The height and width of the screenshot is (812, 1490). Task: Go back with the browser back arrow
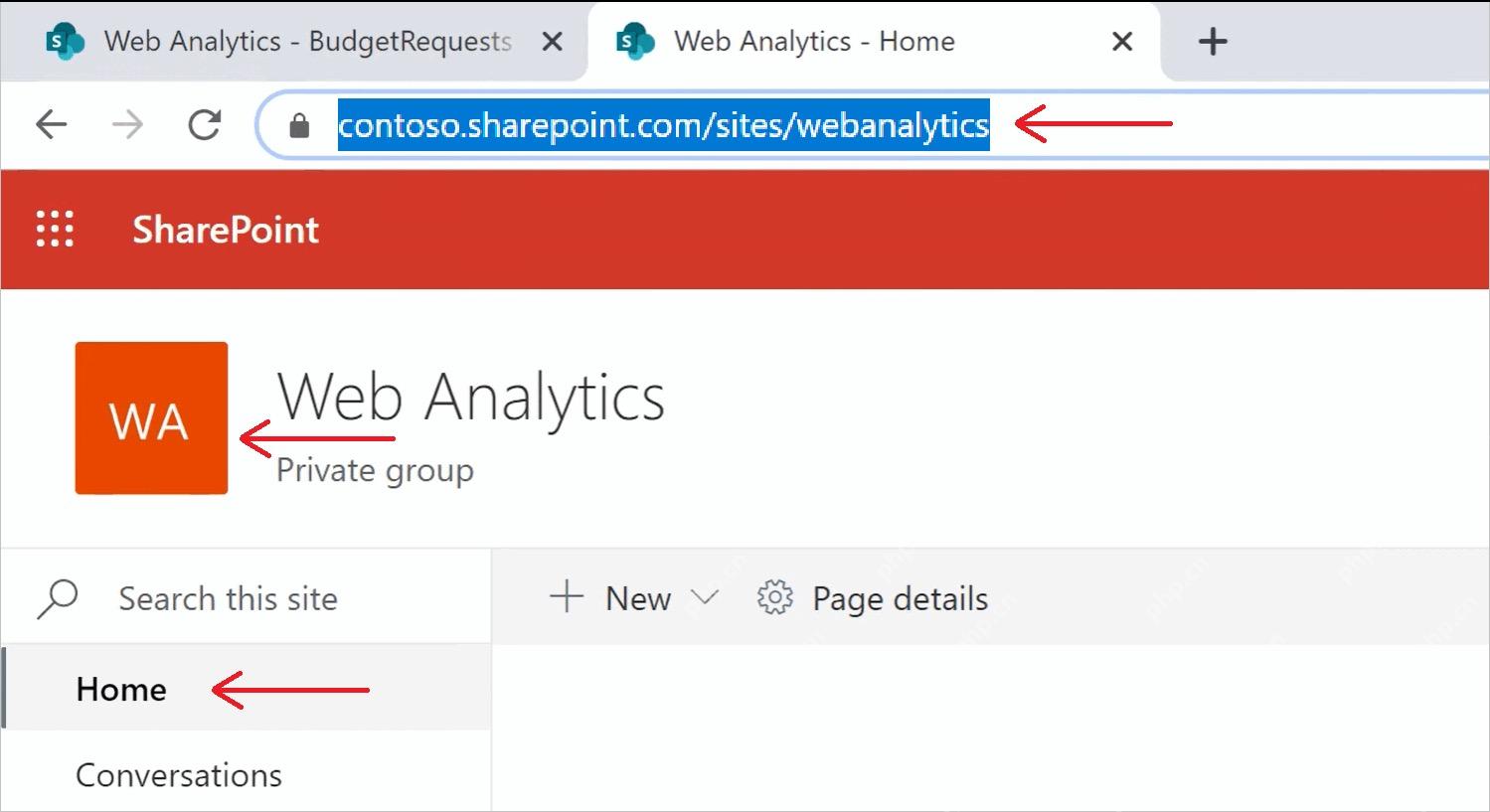[x=51, y=124]
